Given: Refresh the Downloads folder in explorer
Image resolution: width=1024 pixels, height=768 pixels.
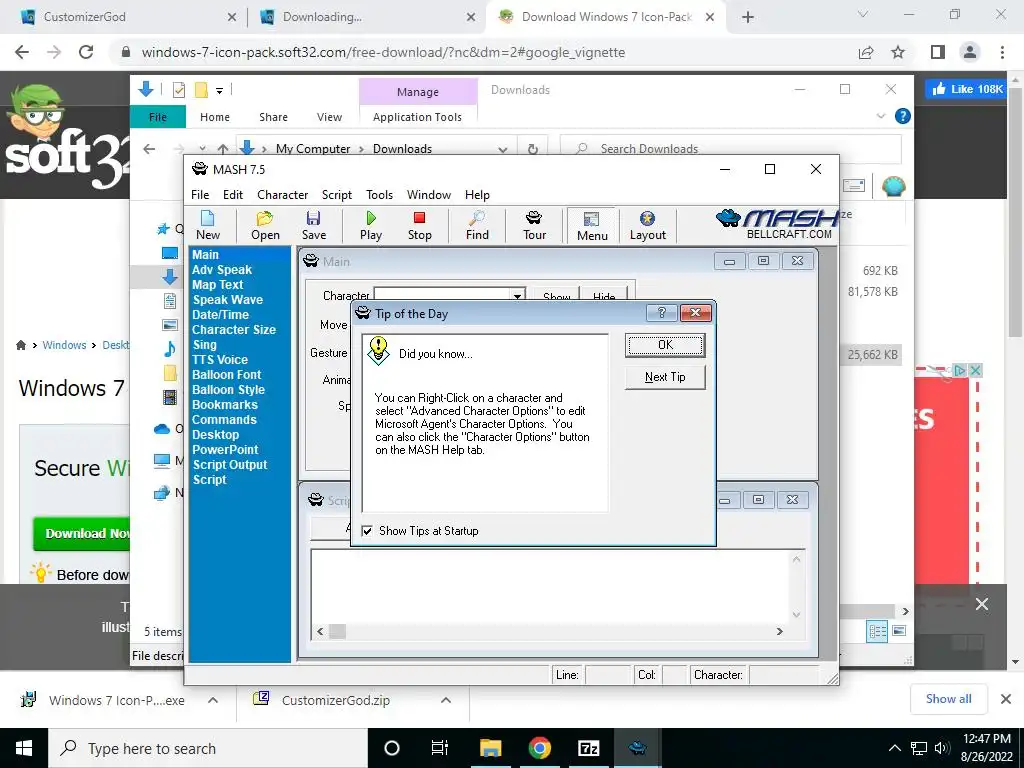Looking at the screenshot, I should click(x=533, y=149).
